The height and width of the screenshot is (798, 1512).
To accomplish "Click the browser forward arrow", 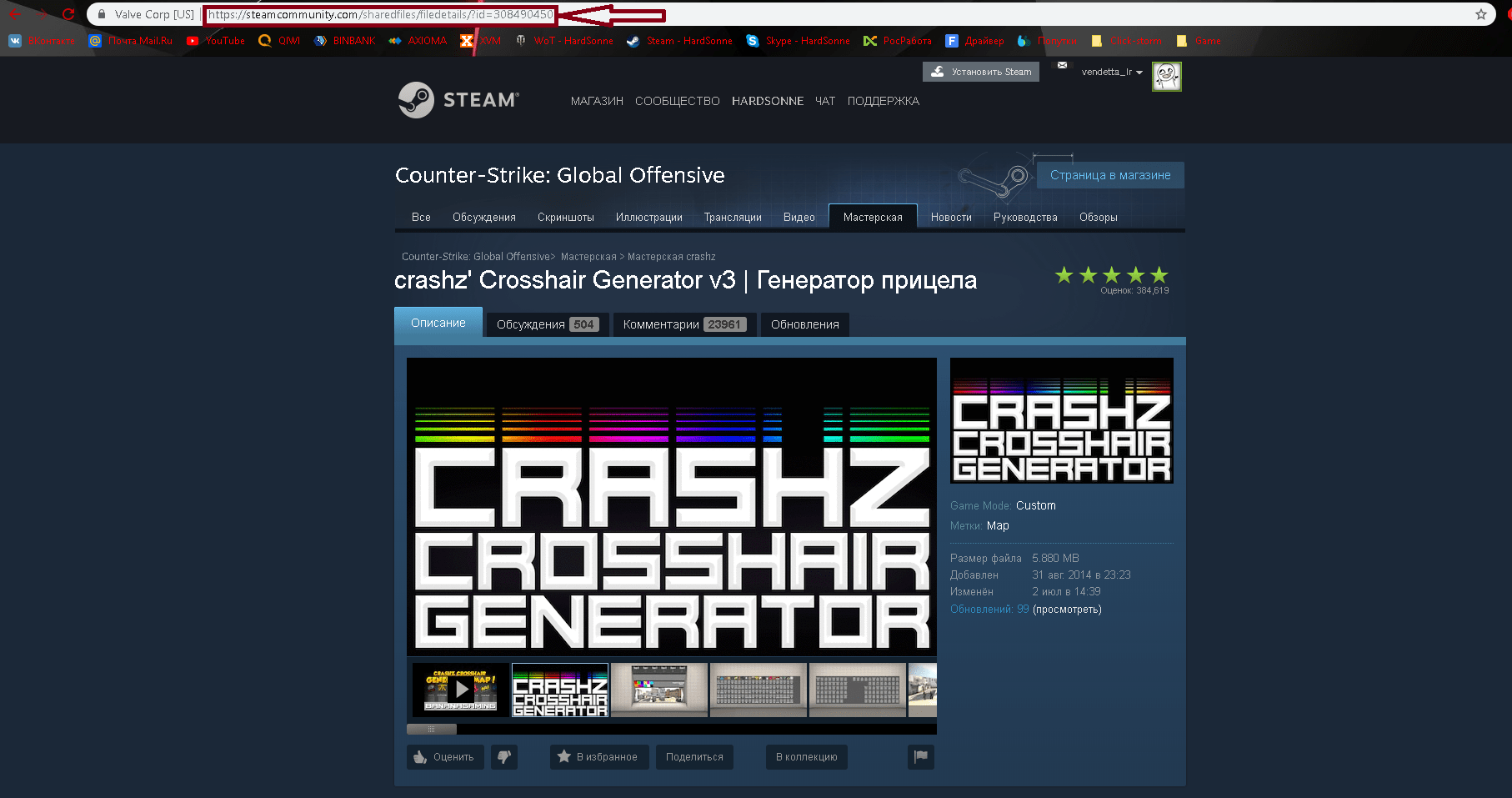I will pos(42,14).
